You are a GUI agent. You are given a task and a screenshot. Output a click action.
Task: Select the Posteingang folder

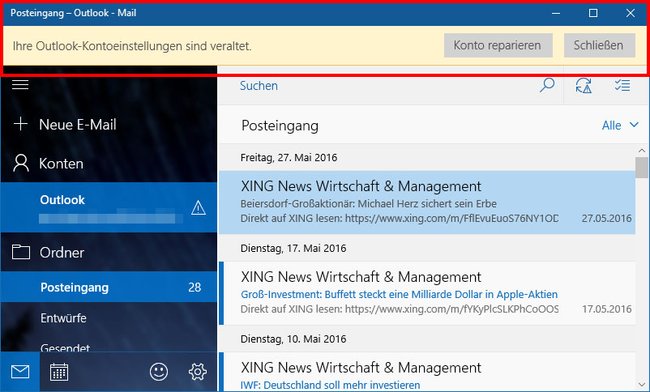click(x=109, y=287)
